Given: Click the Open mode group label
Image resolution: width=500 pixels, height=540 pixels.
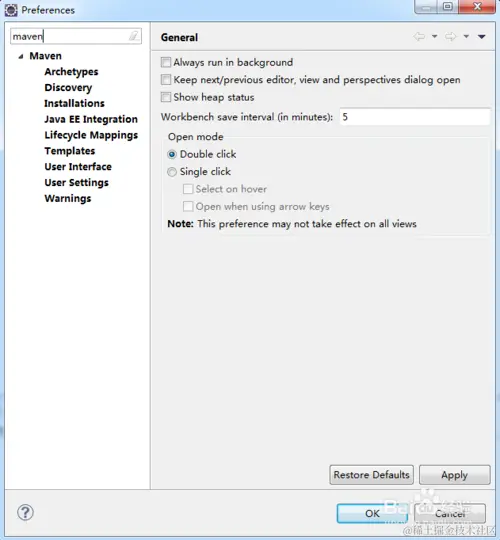Looking at the screenshot, I should pyautogui.click(x=196, y=137).
